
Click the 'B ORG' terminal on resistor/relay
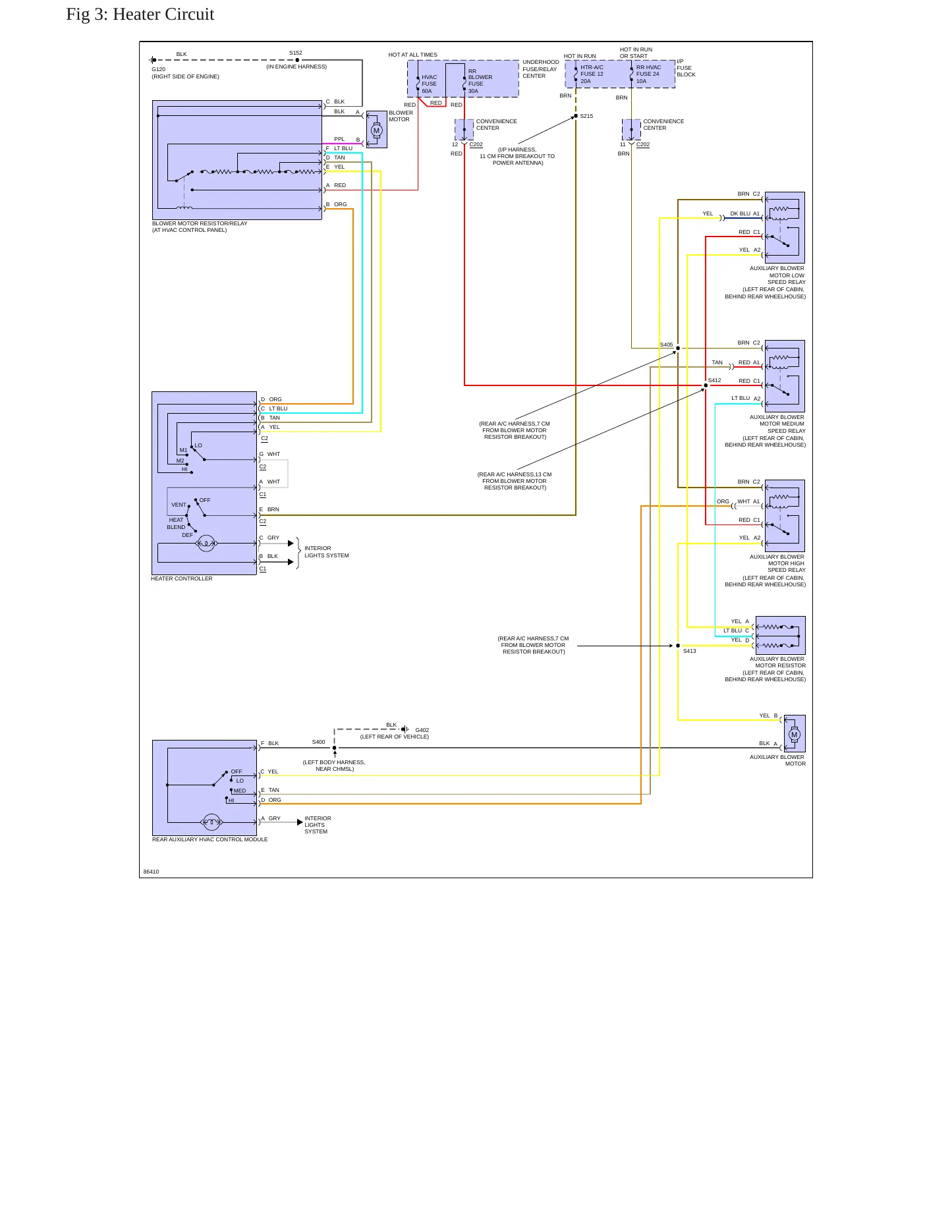click(336, 204)
